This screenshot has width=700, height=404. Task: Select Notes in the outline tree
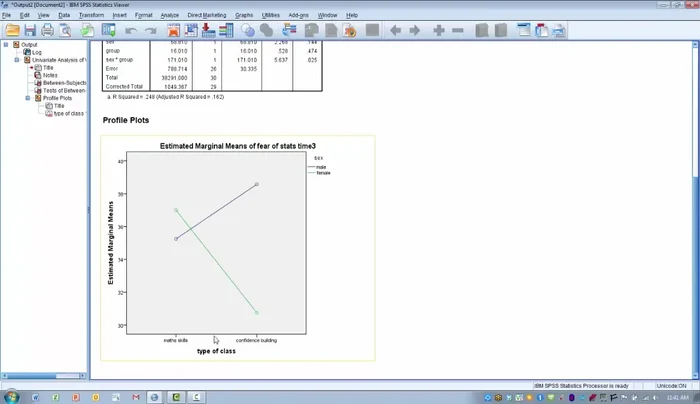tap(50, 75)
